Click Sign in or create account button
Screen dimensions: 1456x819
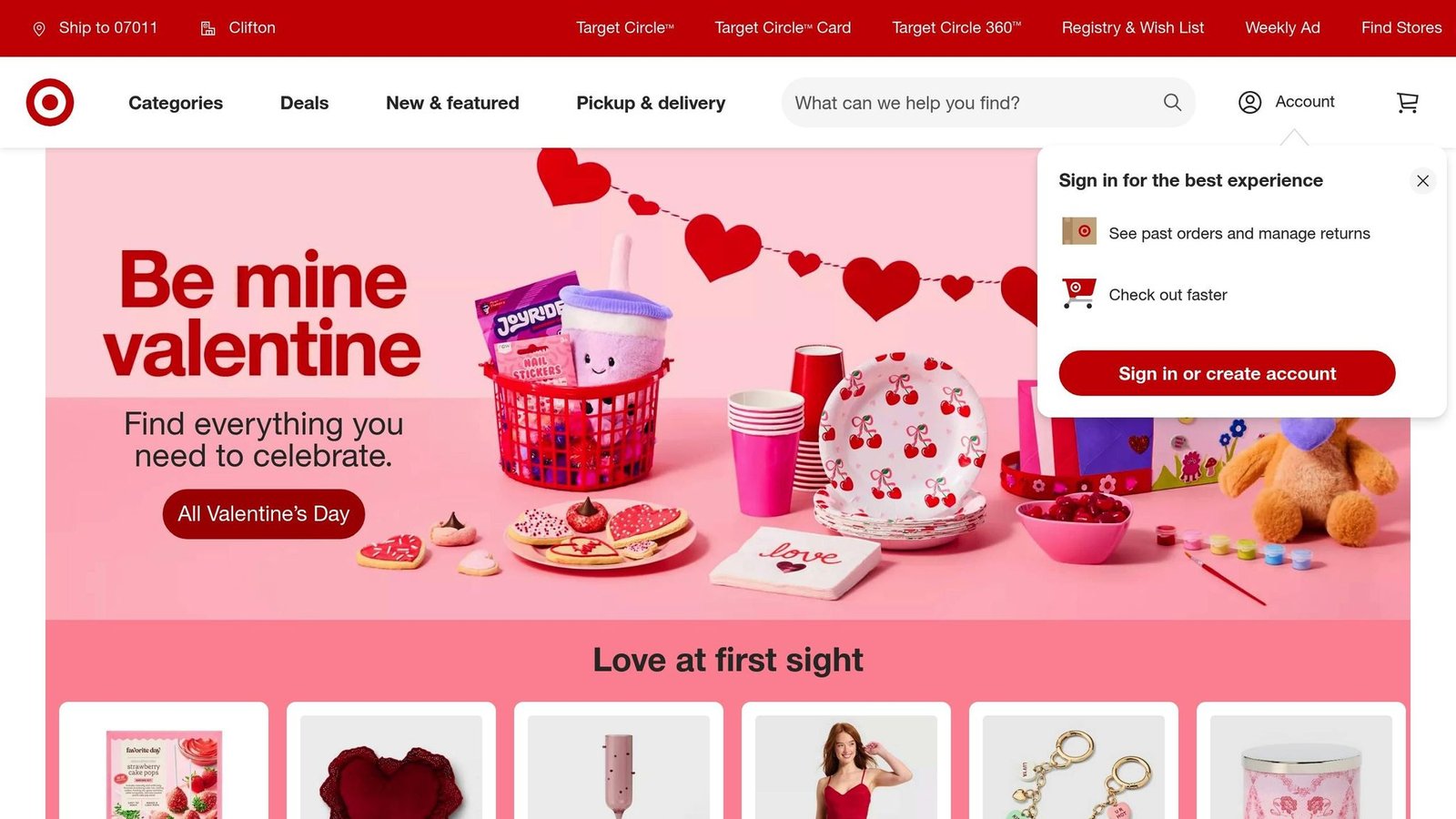tap(1227, 373)
